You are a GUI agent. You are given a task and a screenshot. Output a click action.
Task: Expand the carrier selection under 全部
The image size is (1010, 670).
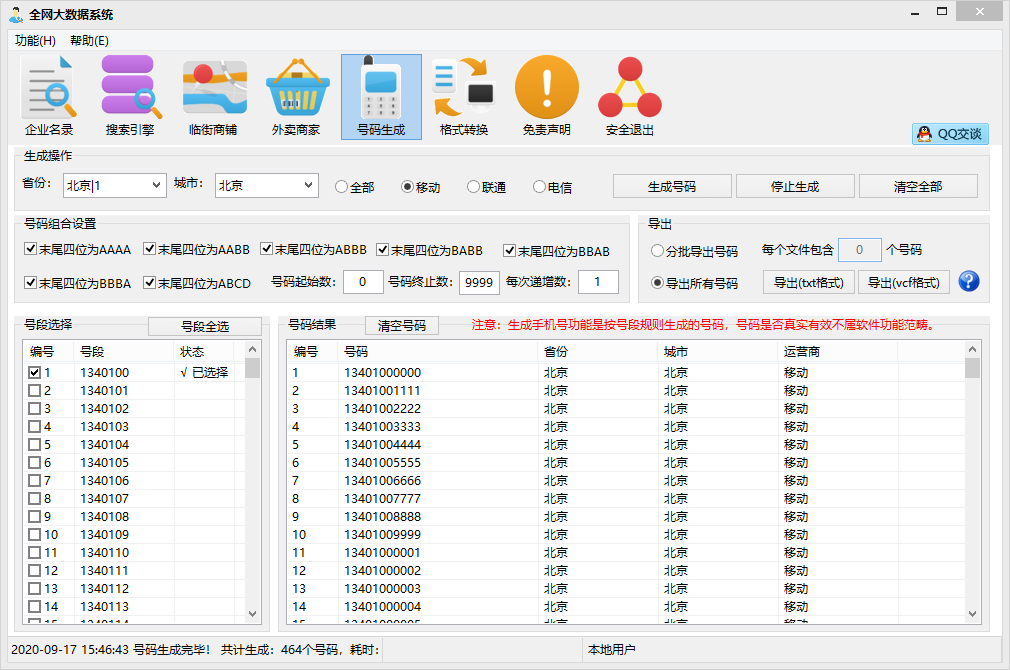(x=340, y=185)
